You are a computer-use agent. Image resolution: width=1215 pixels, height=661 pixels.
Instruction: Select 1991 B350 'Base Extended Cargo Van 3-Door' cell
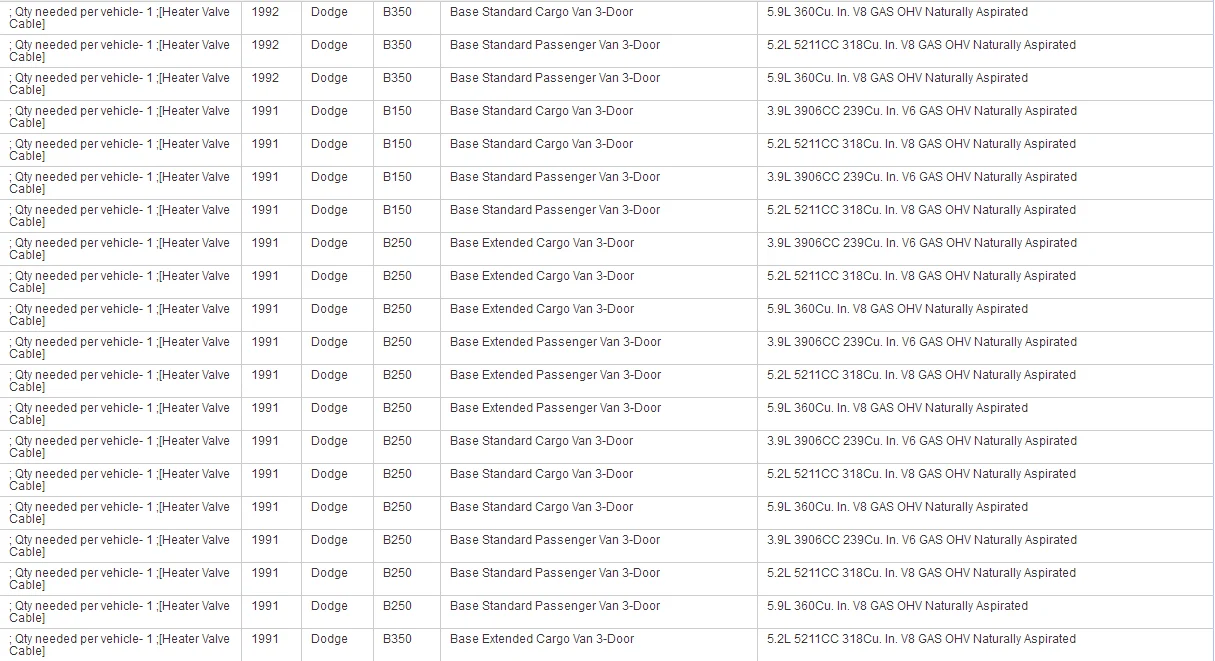pos(598,645)
